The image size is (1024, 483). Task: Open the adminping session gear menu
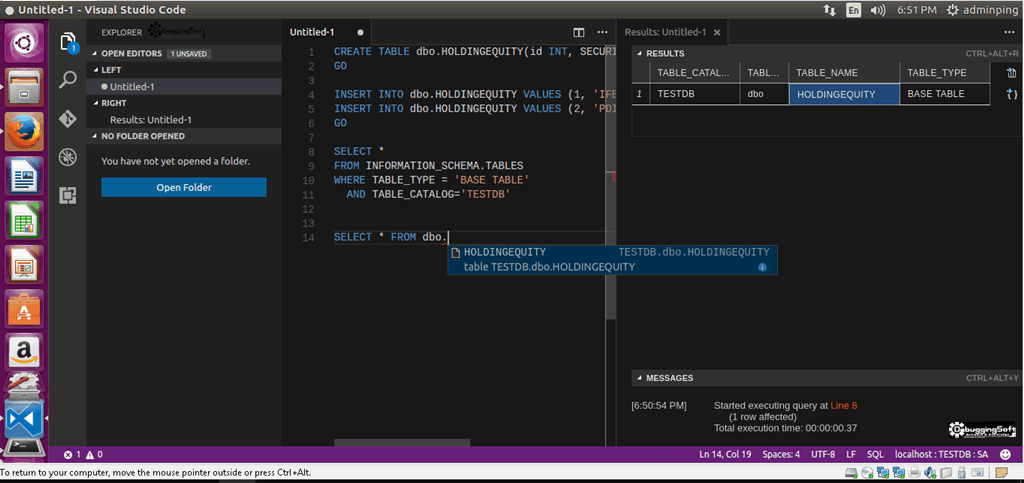[x=982, y=10]
